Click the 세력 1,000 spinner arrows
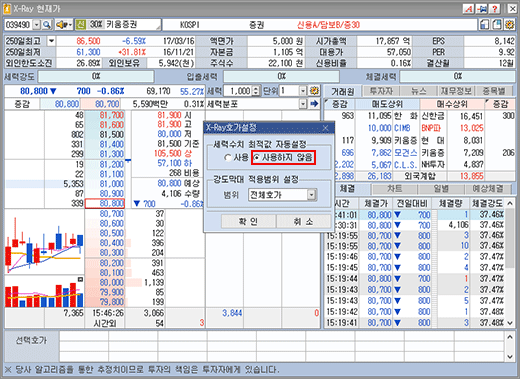This screenshot has width=520, height=379. point(256,91)
